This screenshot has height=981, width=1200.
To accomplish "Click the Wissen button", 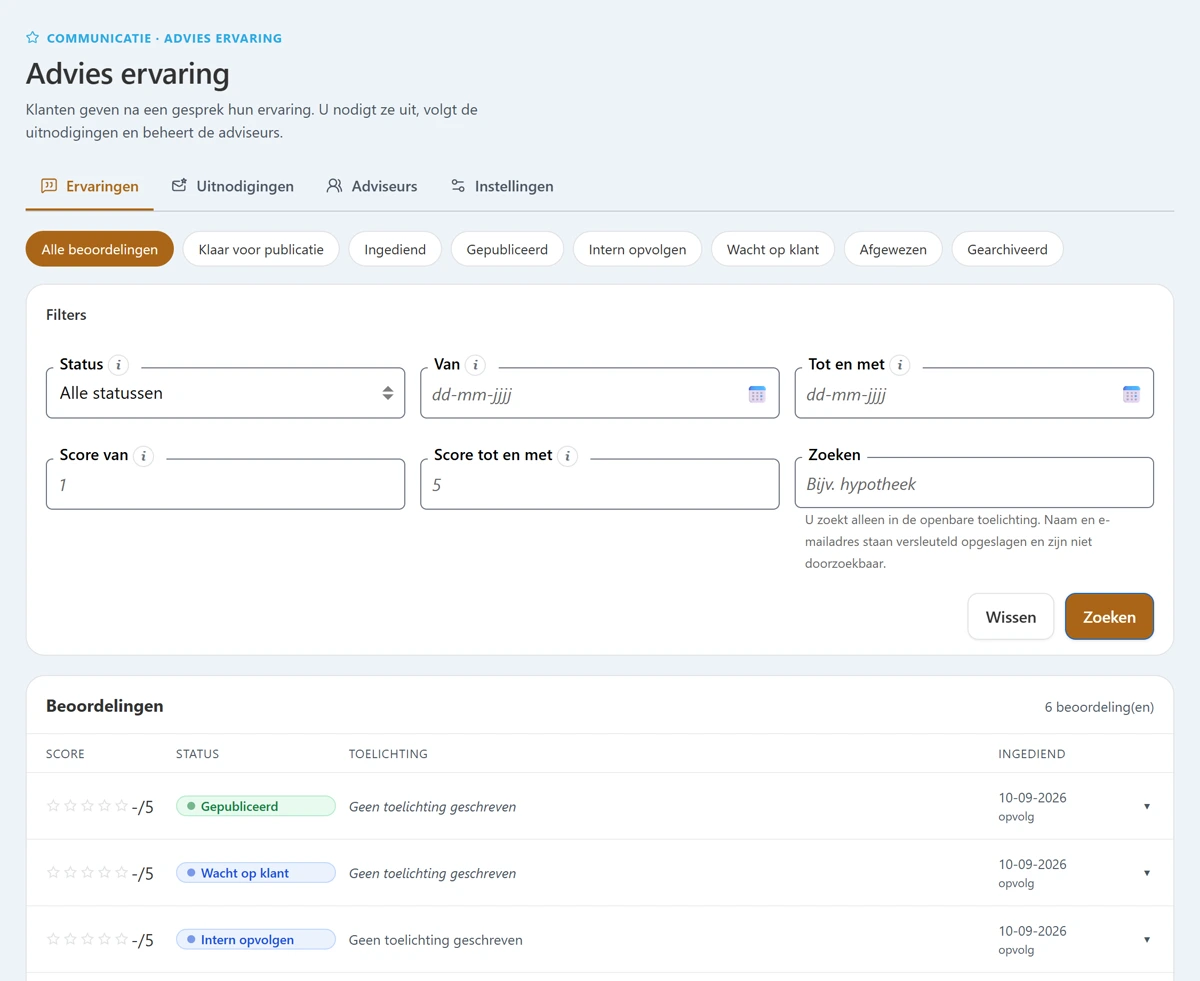I will tap(1011, 617).
